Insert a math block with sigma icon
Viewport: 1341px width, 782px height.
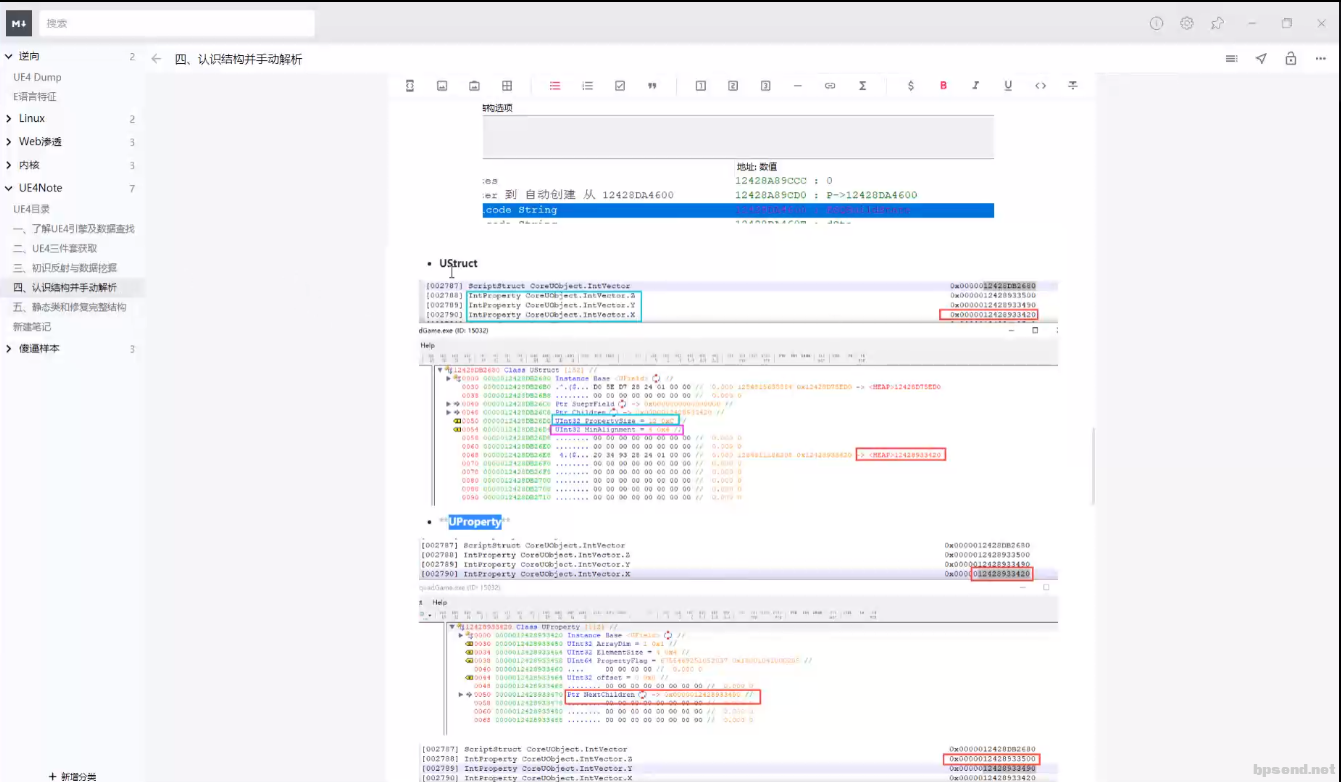[x=862, y=86]
